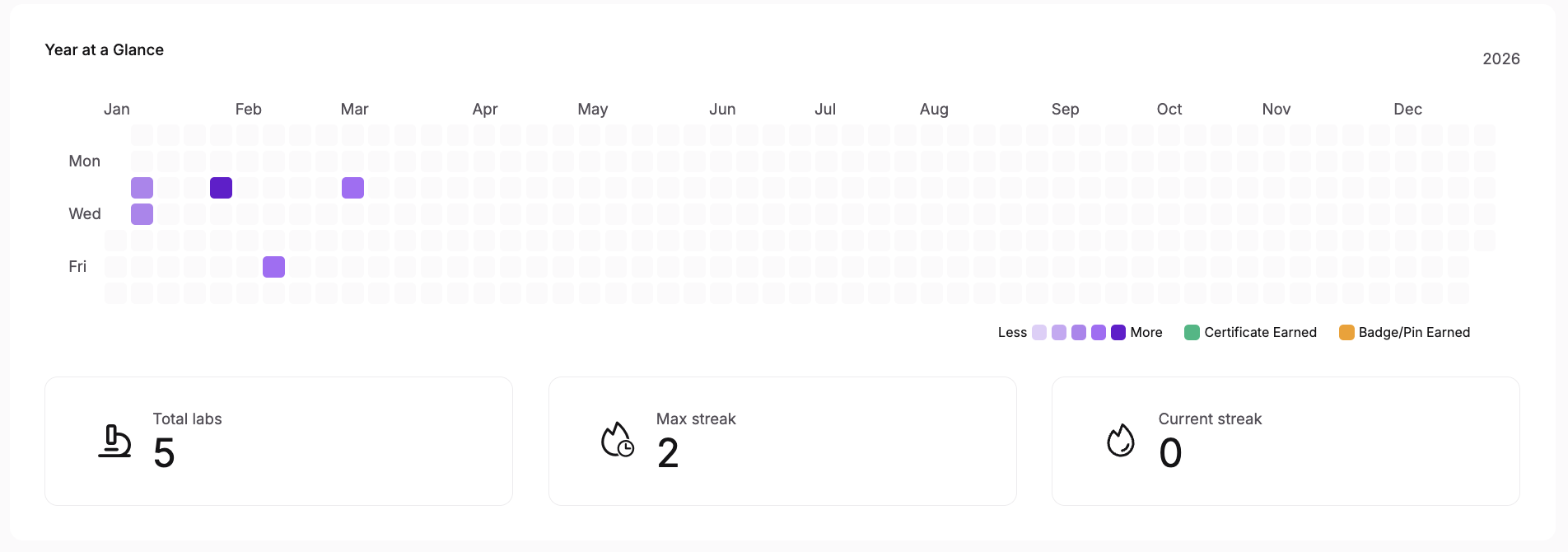Select the purple Wednesday cell in January
Screen dimensions: 1568x552
[142, 213]
